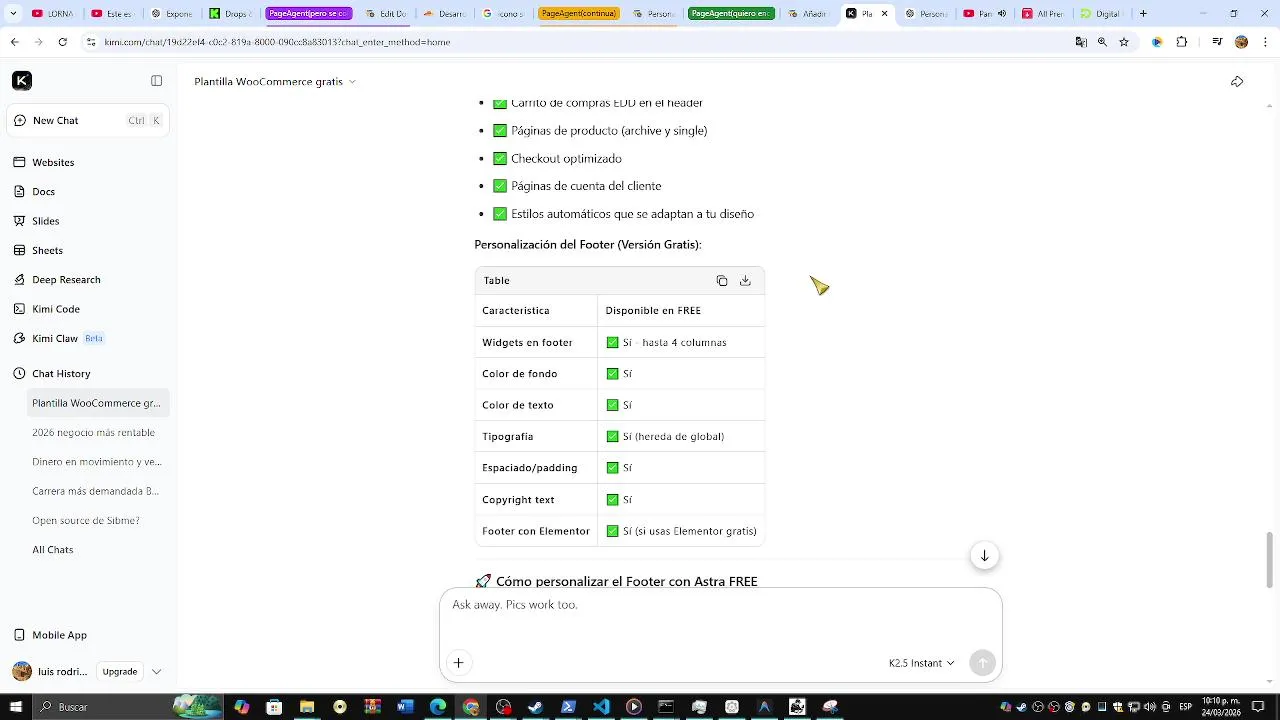Open the 'PageAgent(continua)' tab group
Viewport: 1280px width, 720px height.
[579, 14]
